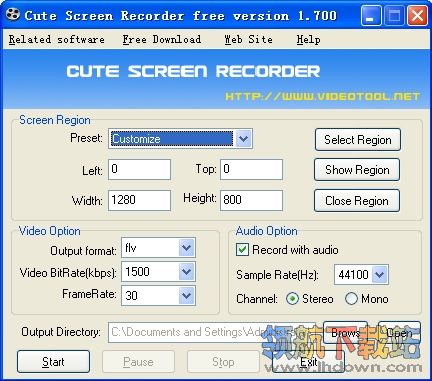Open the Web Site menu
This screenshot has width=432, height=381.
point(248,39)
